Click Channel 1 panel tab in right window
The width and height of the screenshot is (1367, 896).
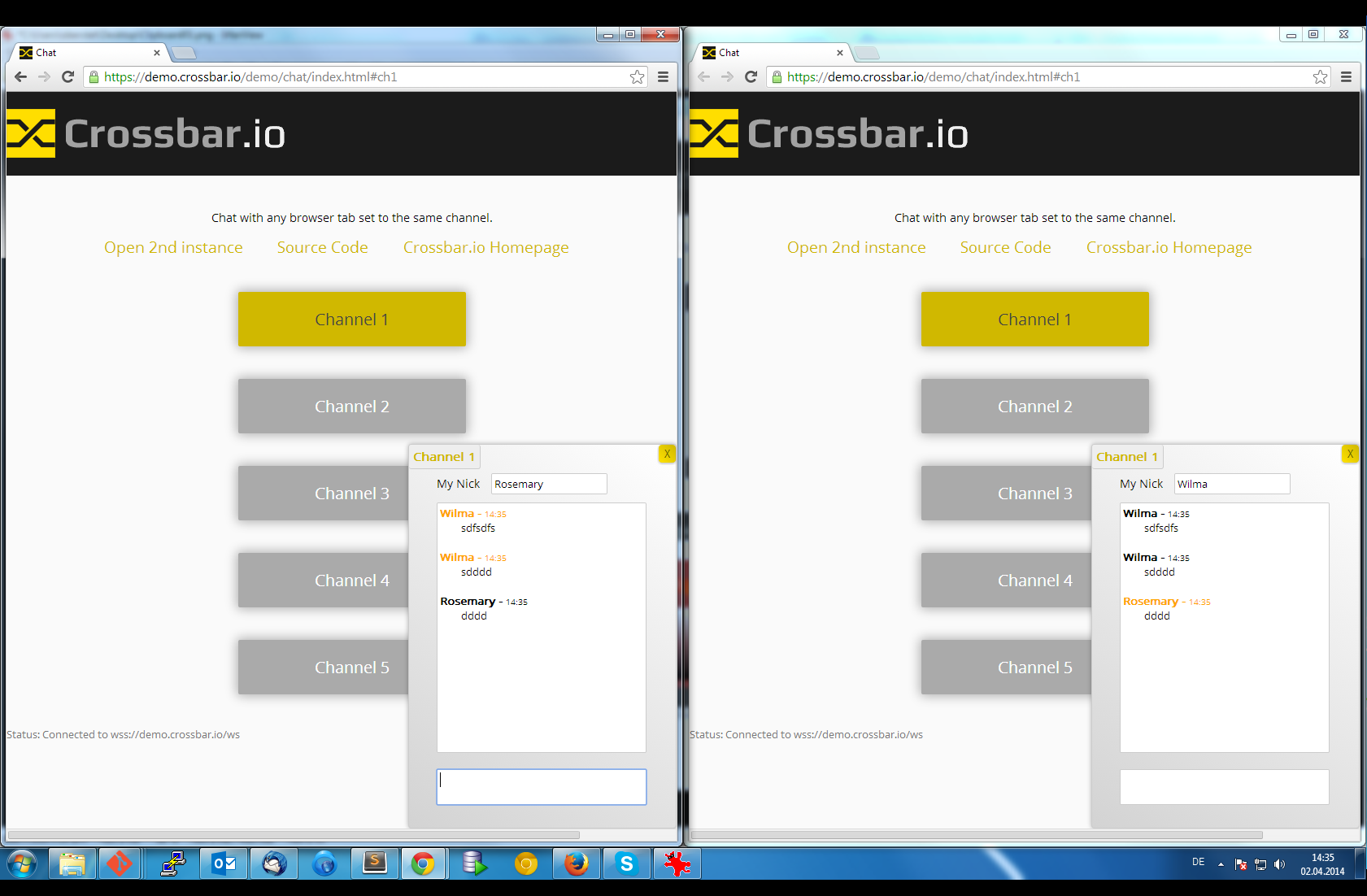click(1127, 457)
